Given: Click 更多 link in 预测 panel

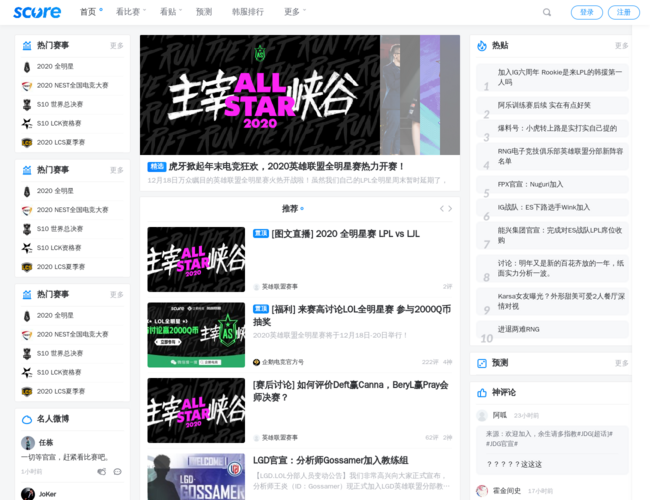Looking at the screenshot, I should click(x=621, y=363).
